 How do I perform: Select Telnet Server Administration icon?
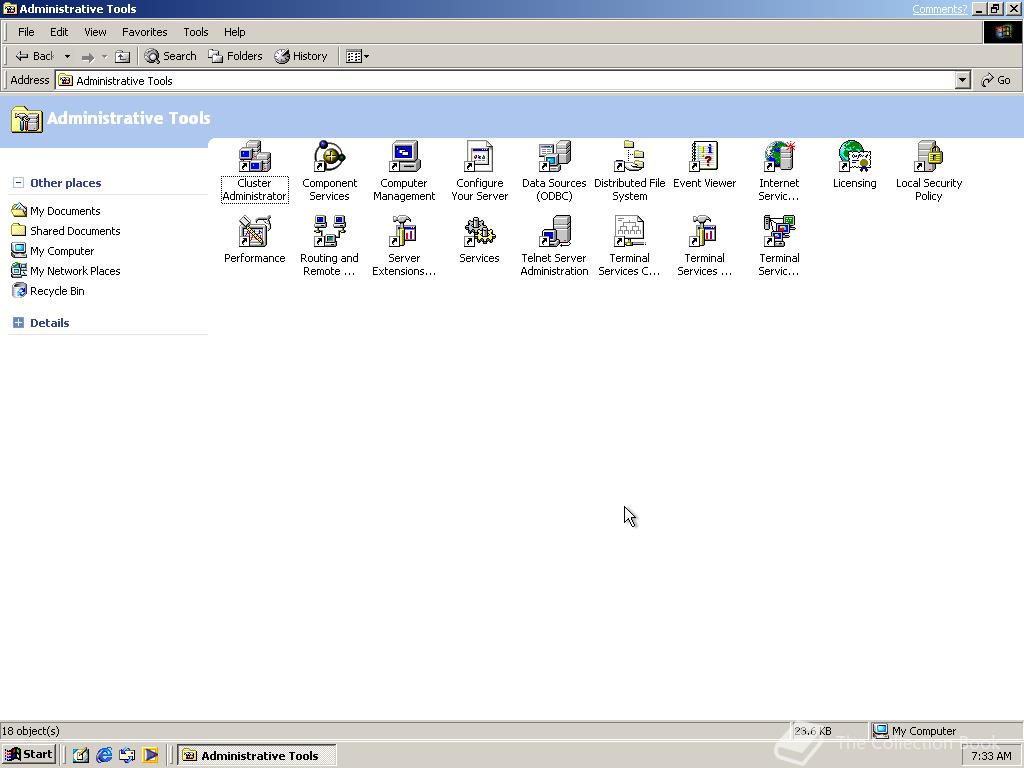(x=554, y=246)
